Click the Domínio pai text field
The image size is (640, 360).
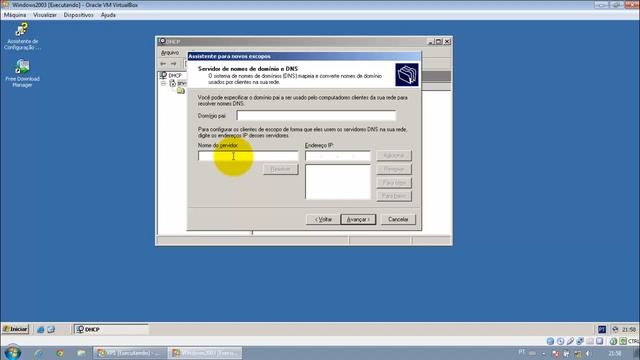[316, 116]
